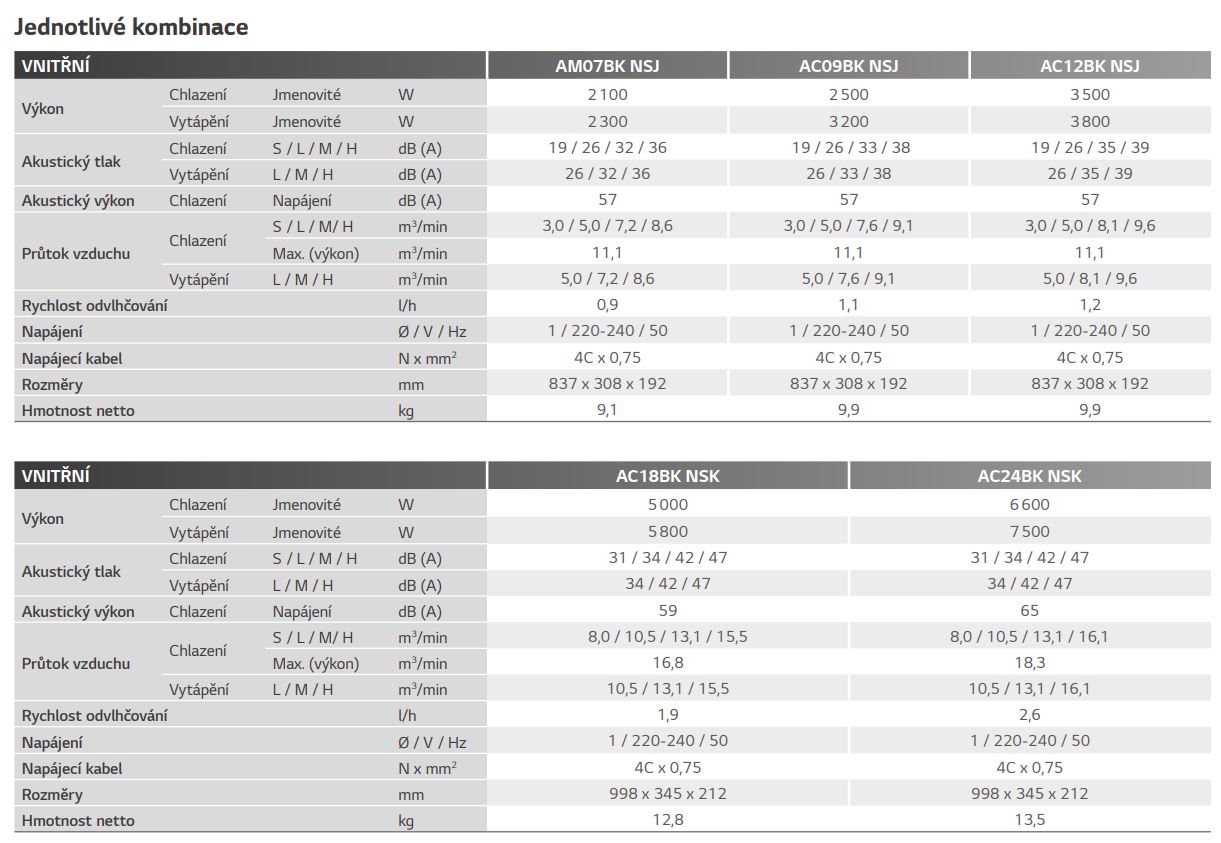Select the 19 / 26 / 35 / 39 cell
This screenshot has width=1221, height=843.
pos(1090,148)
